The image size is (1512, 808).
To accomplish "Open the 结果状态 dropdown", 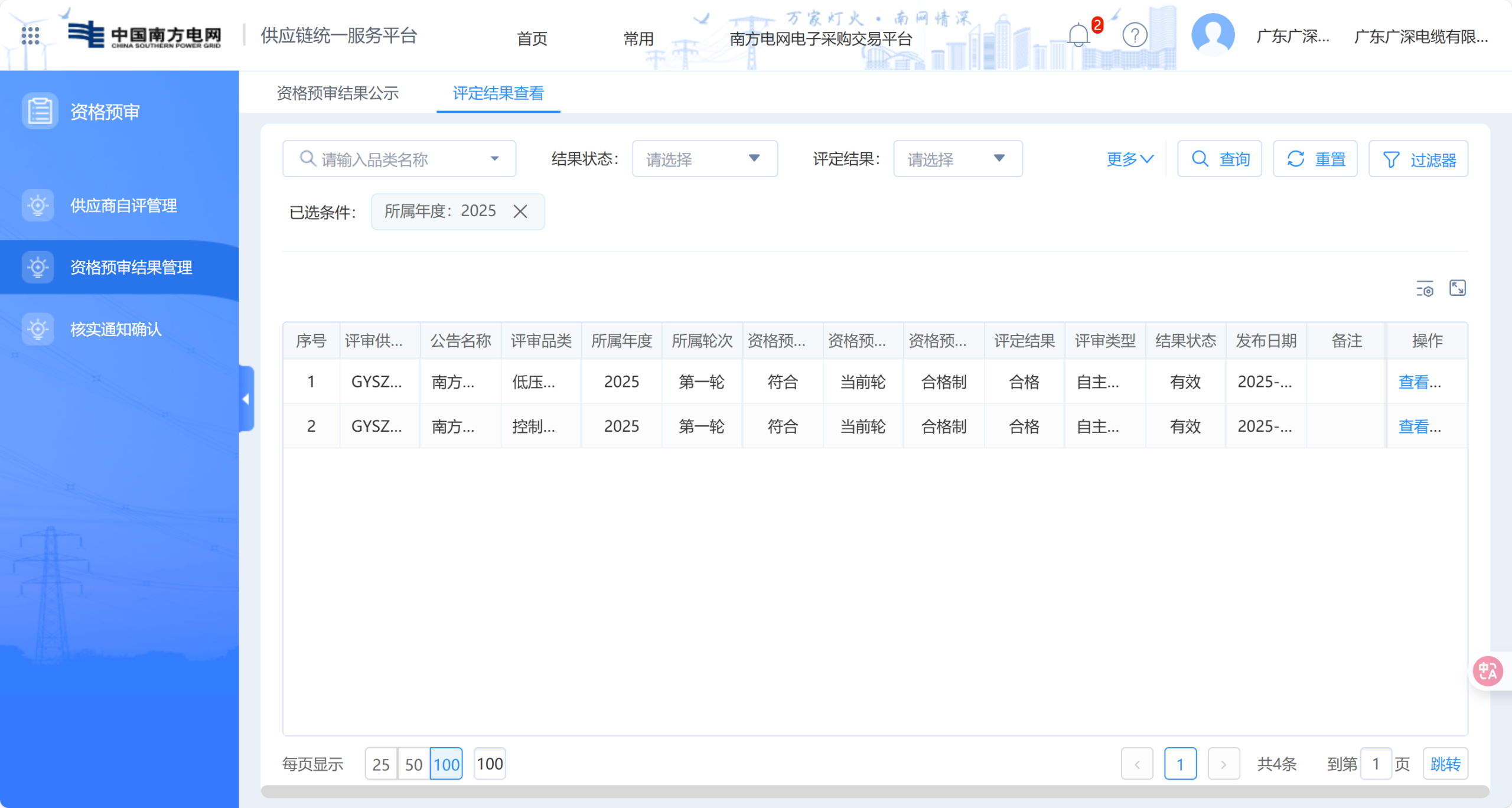I will tap(705, 159).
